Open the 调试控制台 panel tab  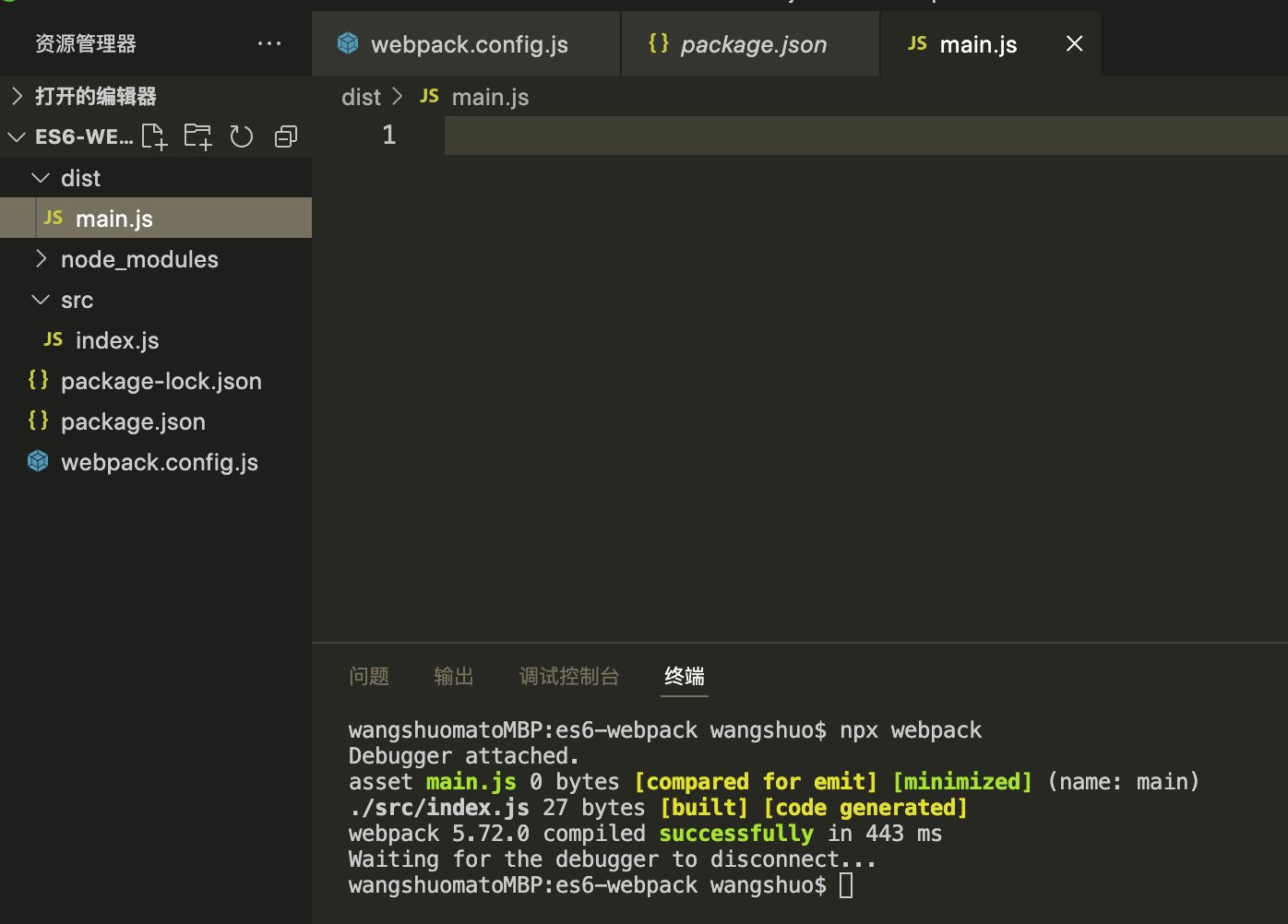[569, 676]
